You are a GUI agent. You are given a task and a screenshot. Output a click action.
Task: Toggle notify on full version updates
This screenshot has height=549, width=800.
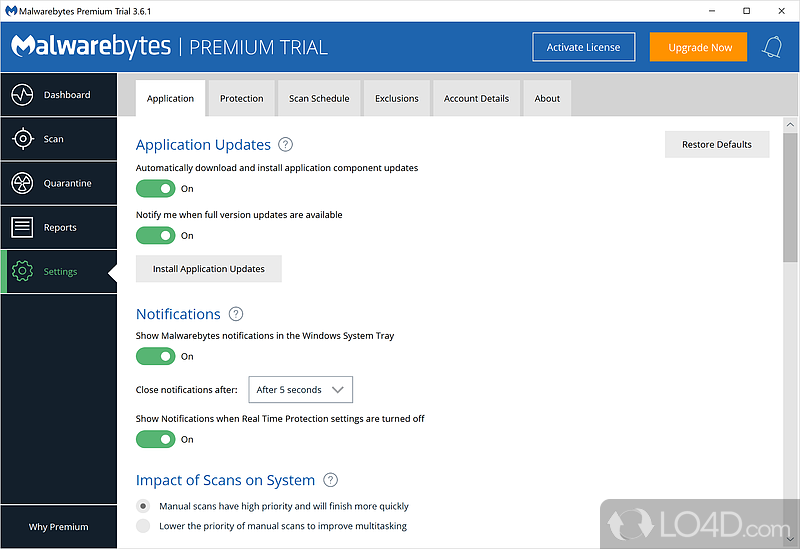(x=156, y=236)
